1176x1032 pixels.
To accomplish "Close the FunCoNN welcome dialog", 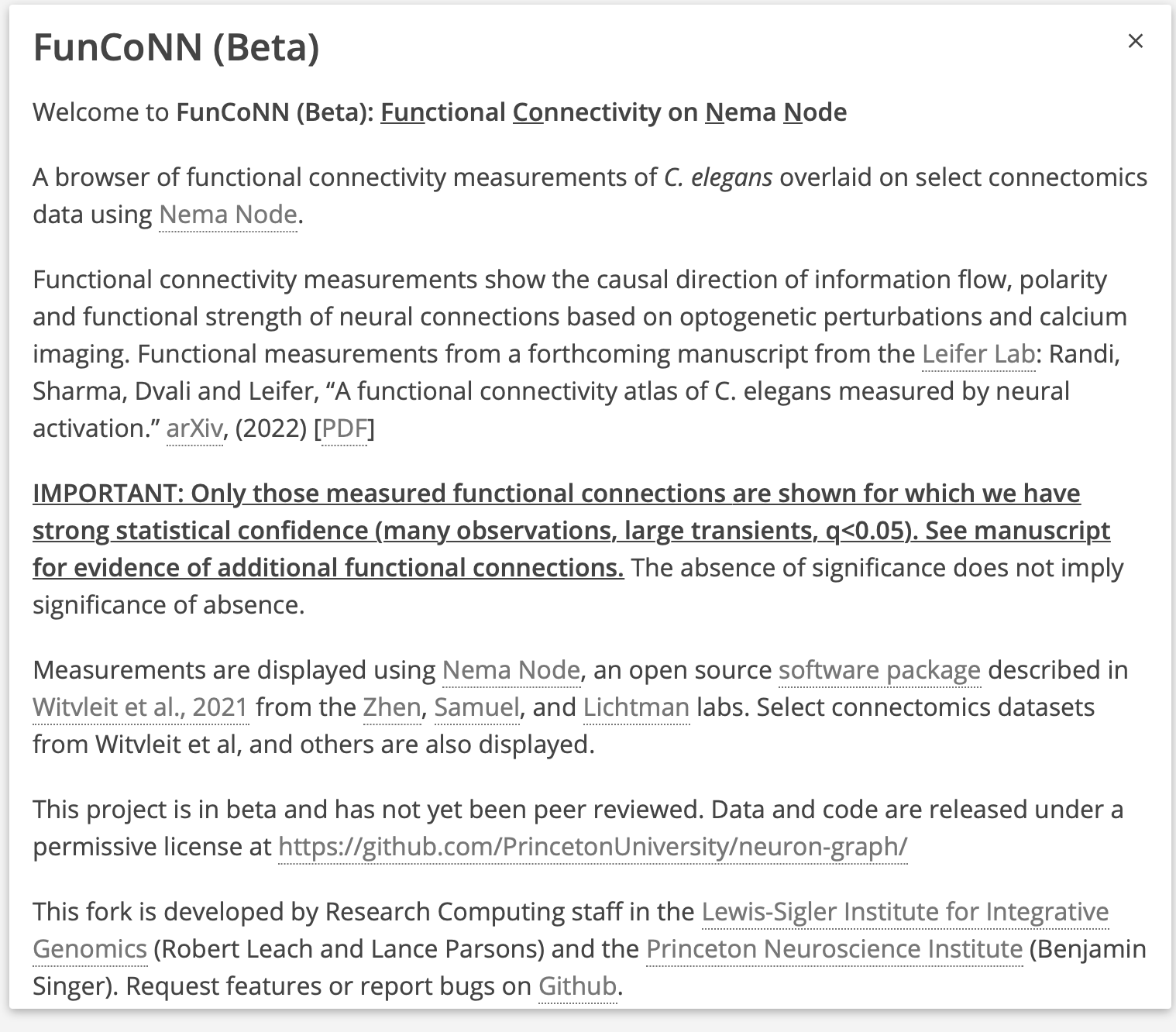I will (x=1135, y=41).
